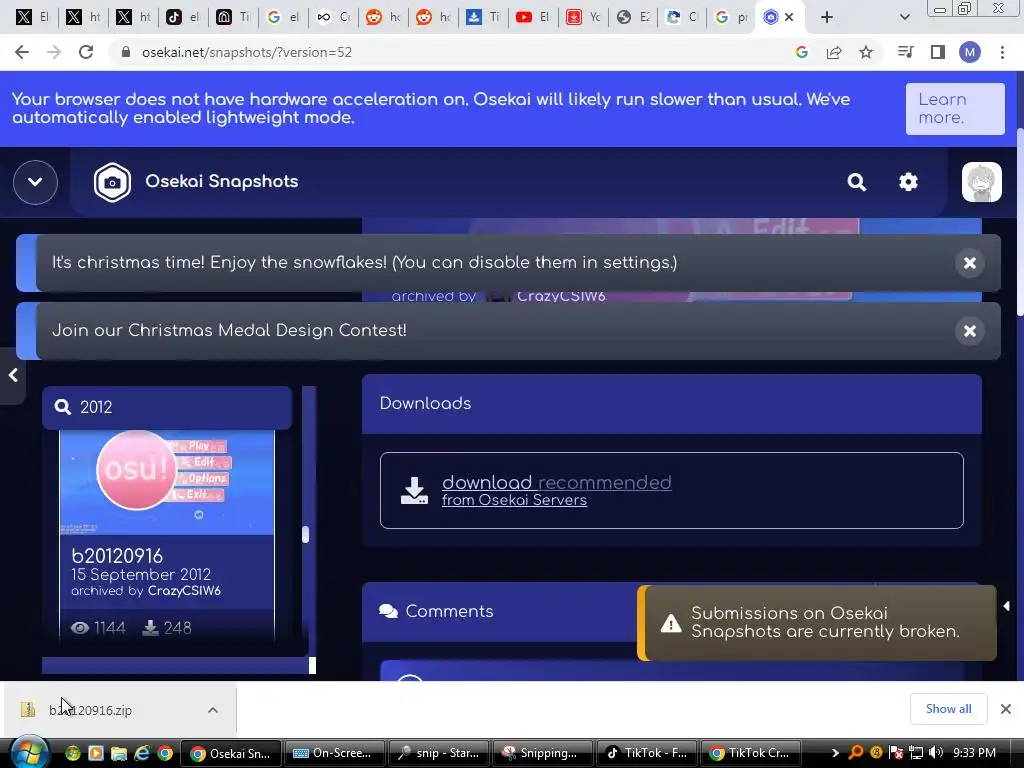This screenshot has width=1024, height=768.
Task: Expand the b20120916.zip download options chevron
Action: (x=212, y=710)
